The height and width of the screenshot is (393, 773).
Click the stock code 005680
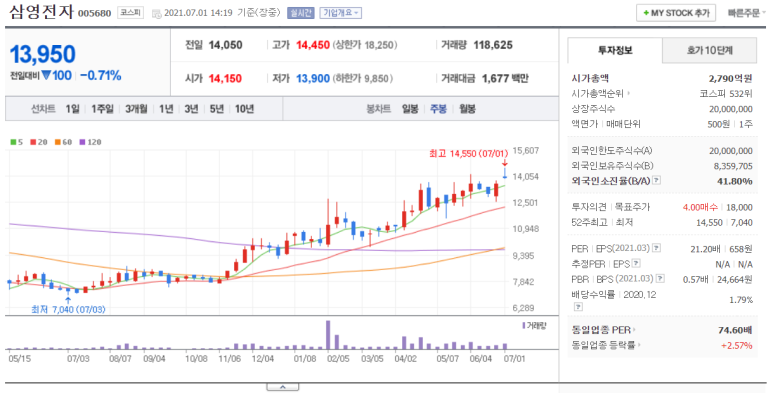pyautogui.click(x=95, y=13)
